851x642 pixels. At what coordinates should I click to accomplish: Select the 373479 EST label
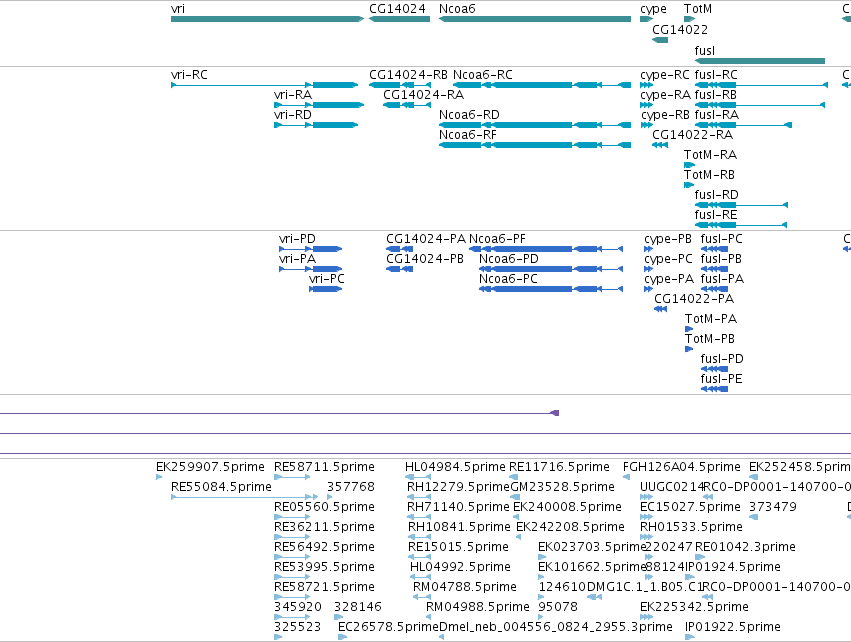pos(773,507)
